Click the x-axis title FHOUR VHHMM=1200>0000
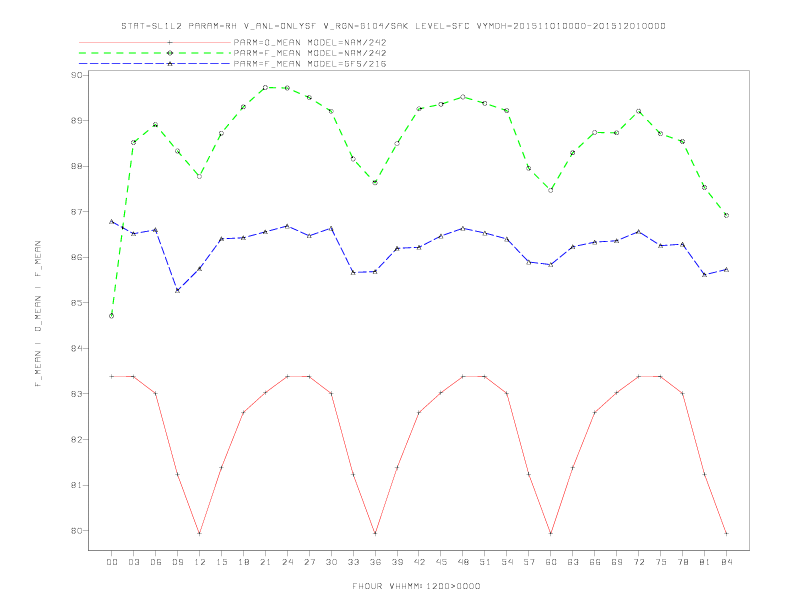Viewport: 792px width, 612px height. 416,586
